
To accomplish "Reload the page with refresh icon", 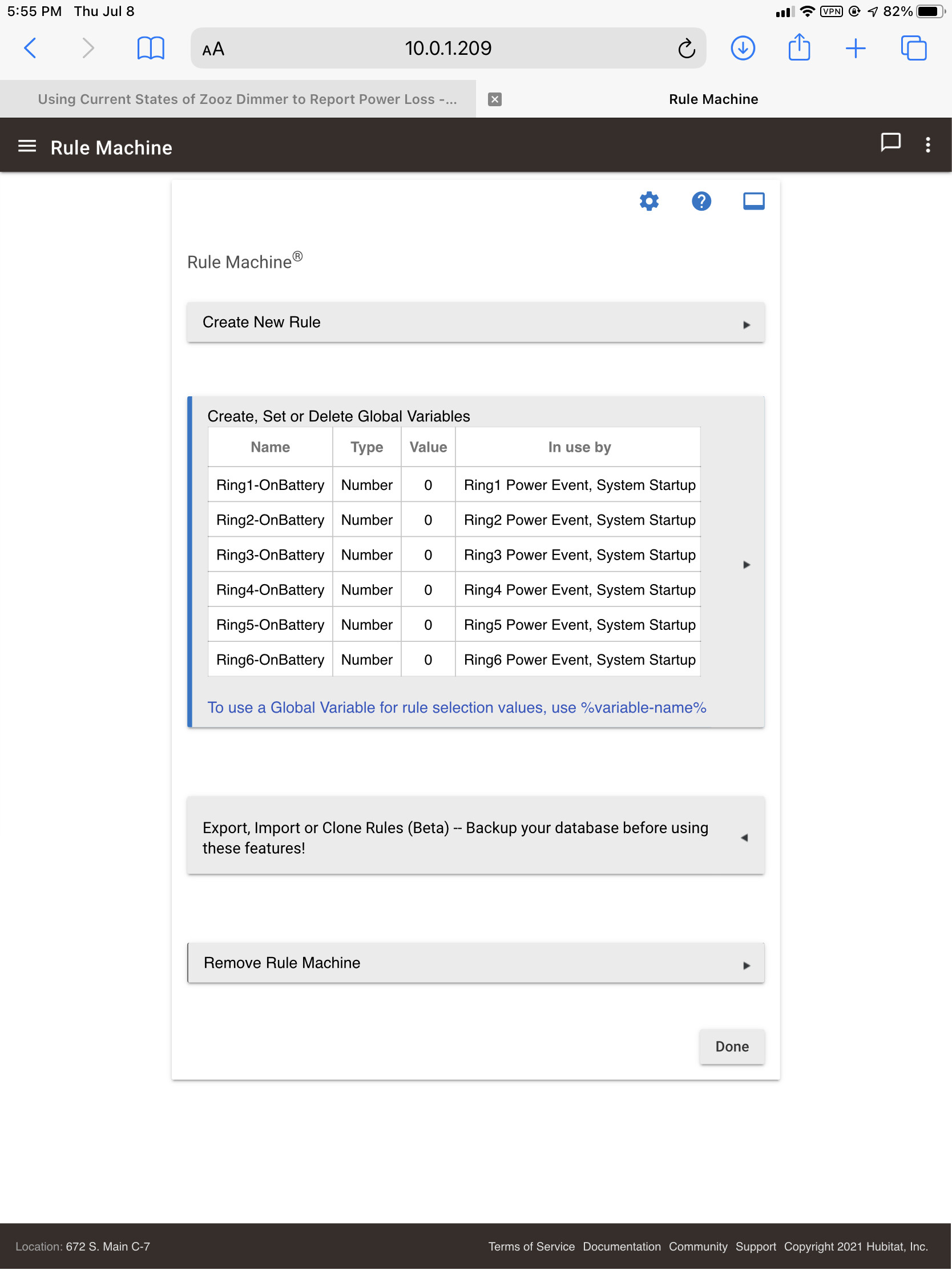I will coord(686,49).
